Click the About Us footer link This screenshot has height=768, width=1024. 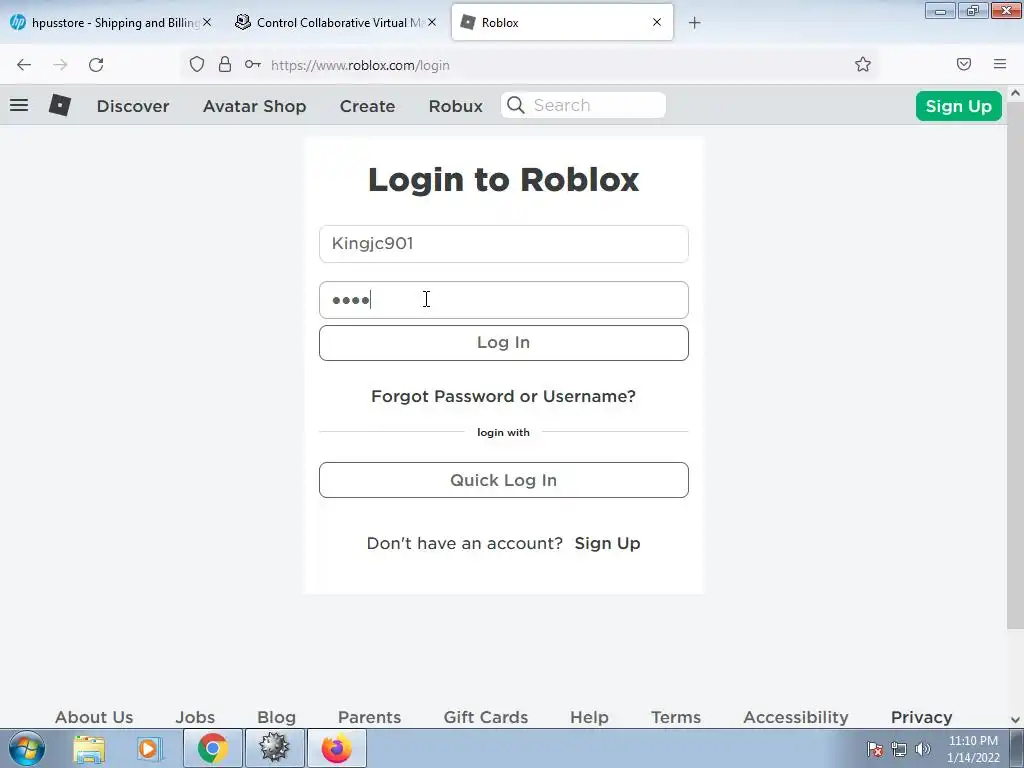94,717
